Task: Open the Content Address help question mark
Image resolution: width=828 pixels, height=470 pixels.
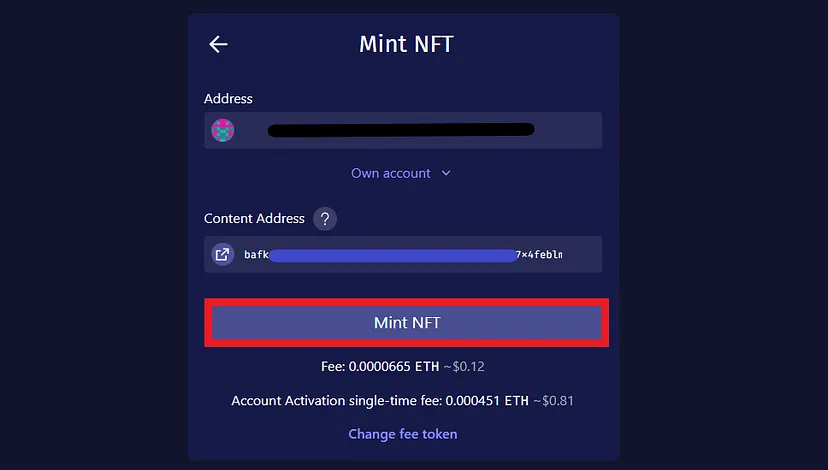Action: click(325, 219)
